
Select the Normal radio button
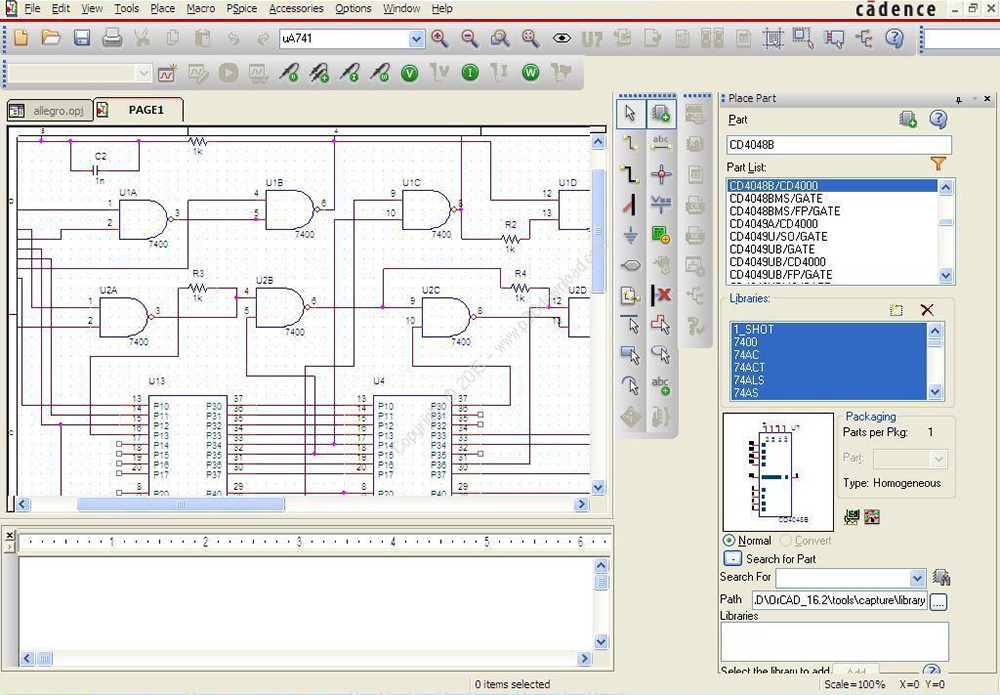729,541
